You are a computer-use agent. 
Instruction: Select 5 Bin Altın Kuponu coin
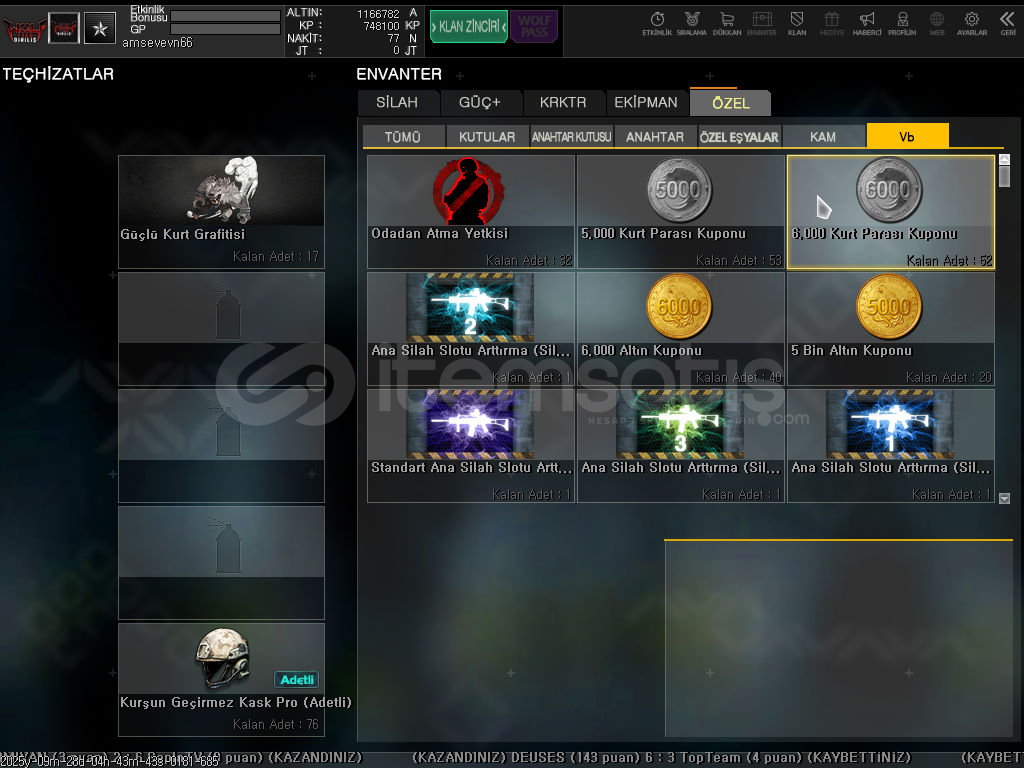coord(891,329)
